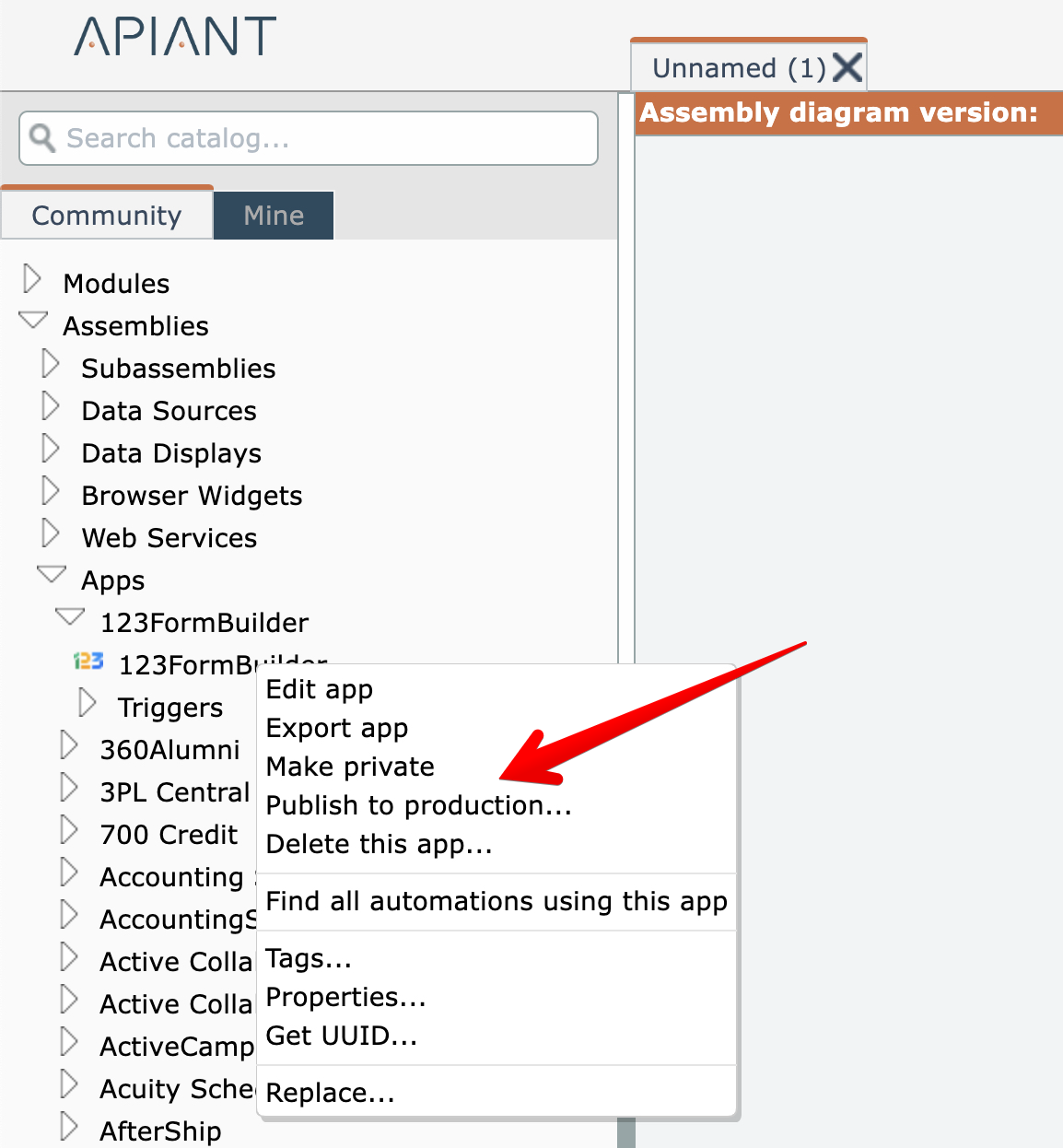This screenshot has width=1063, height=1148.
Task: Choose Edit app from context menu
Action: 319,689
